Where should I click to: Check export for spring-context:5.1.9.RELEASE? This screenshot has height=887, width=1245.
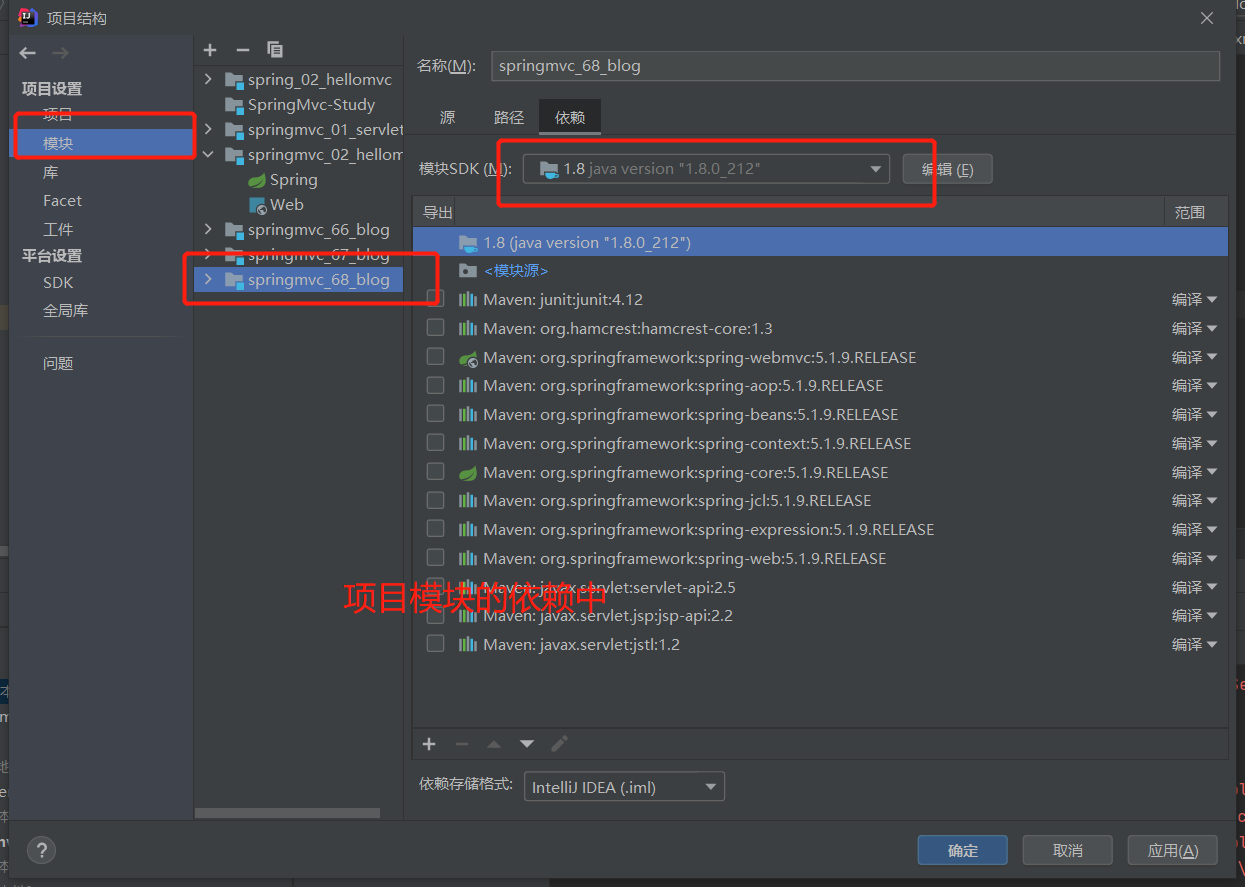(x=435, y=443)
